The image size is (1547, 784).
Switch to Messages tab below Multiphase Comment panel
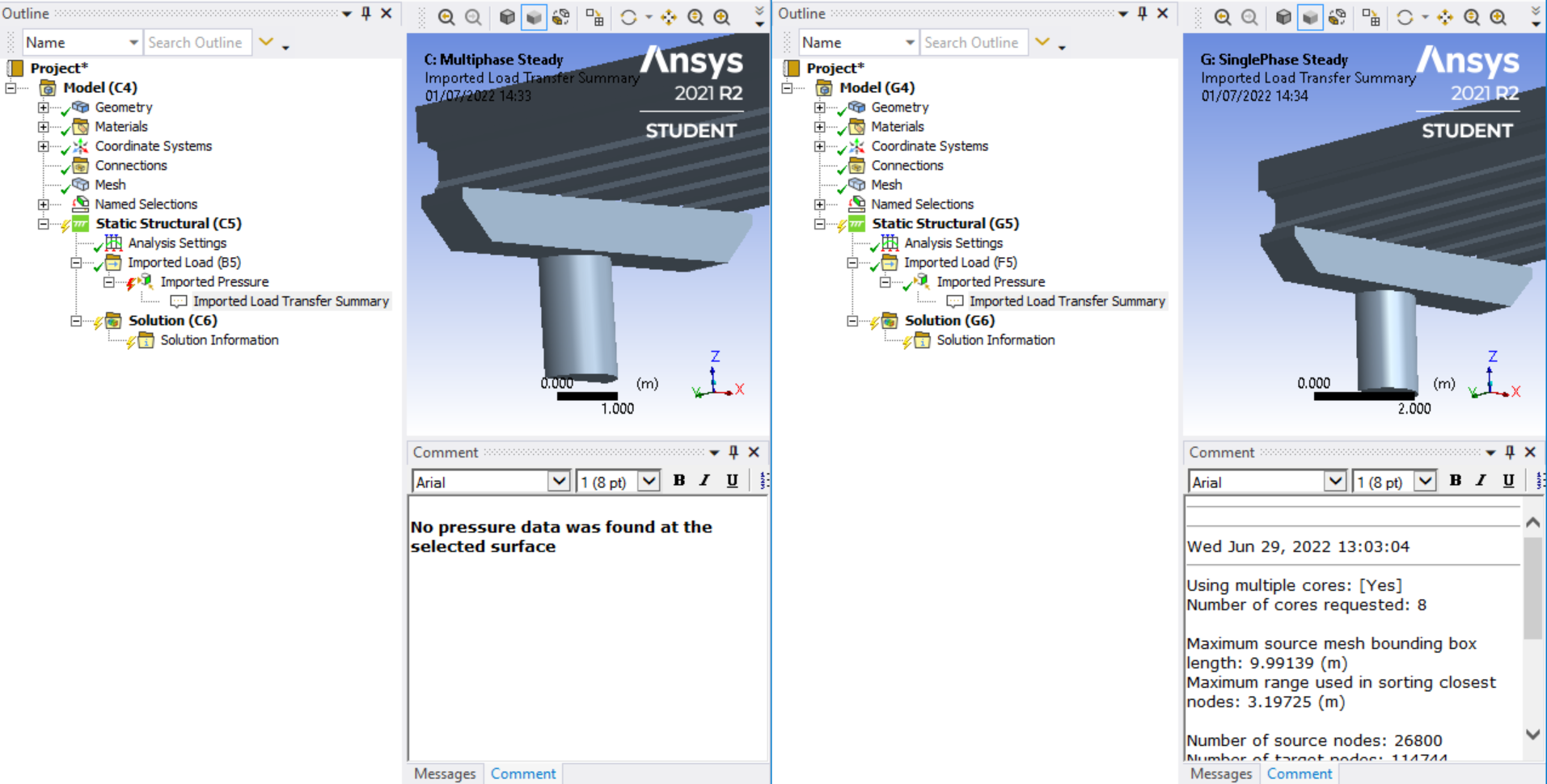(445, 773)
